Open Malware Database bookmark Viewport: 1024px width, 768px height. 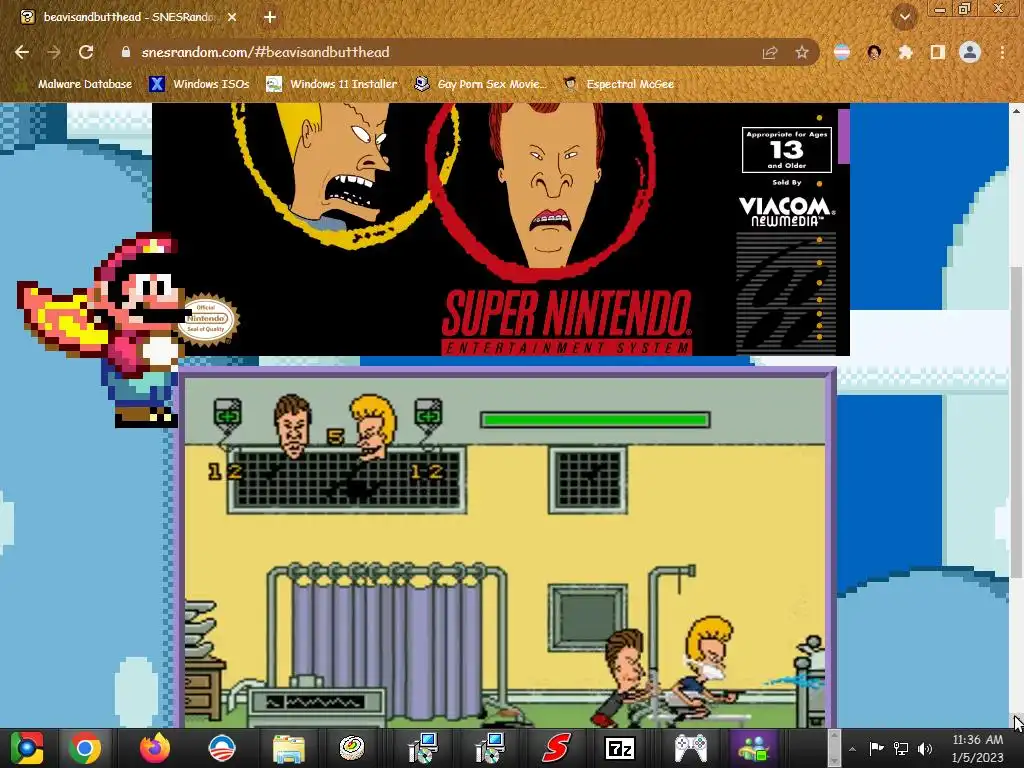pos(74,84)
